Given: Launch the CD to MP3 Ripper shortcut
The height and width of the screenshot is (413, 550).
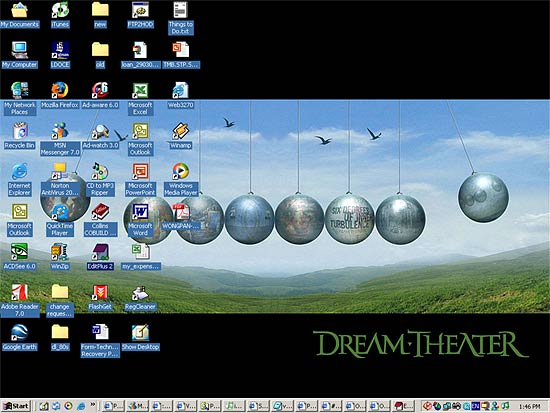Looking at the screenshot, I should 100,179.
